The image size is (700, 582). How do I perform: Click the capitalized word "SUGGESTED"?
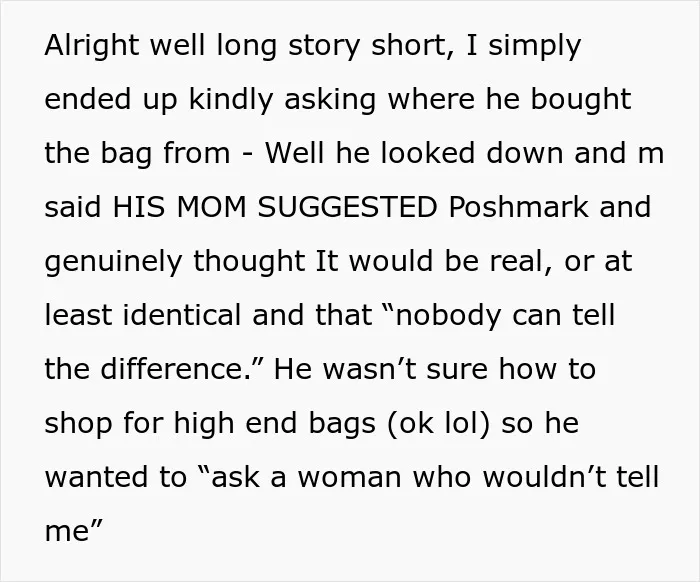pyautogui.click(x=348, y=207)
